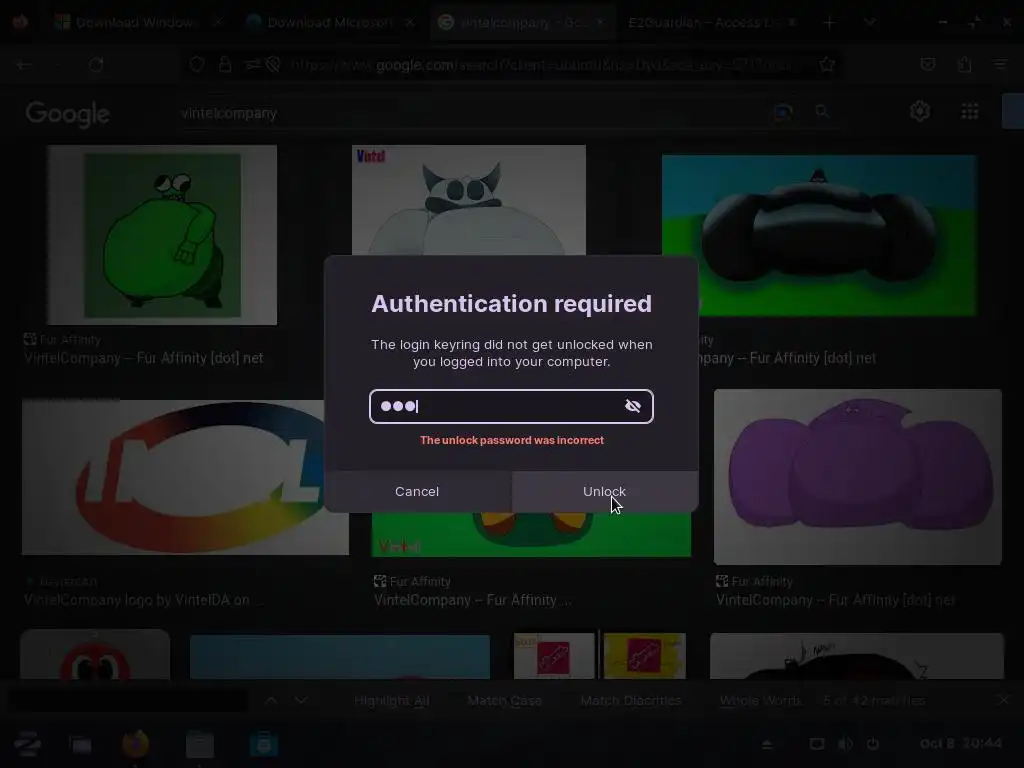Show site security padlock info
1024x768 pixels.
pyautogui.click(x=225, y=64)
